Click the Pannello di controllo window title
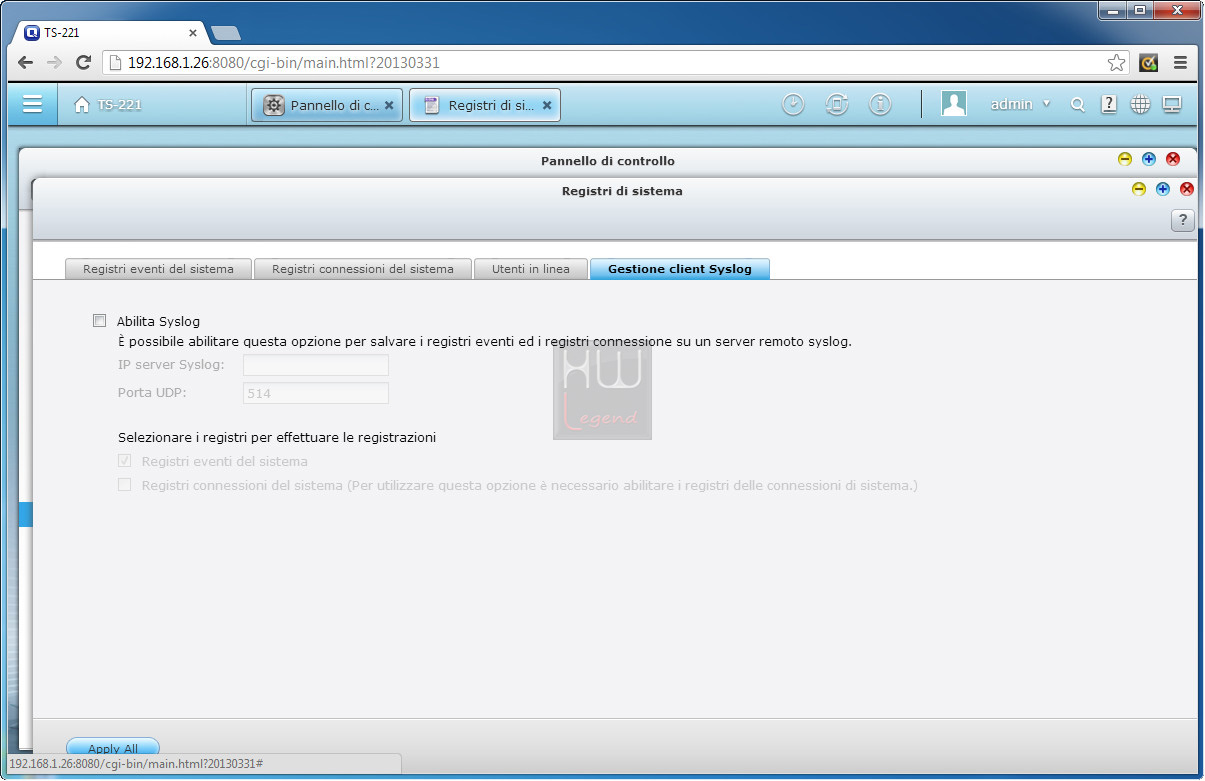This screenshot has width=1205, height=781. [608, 161]
